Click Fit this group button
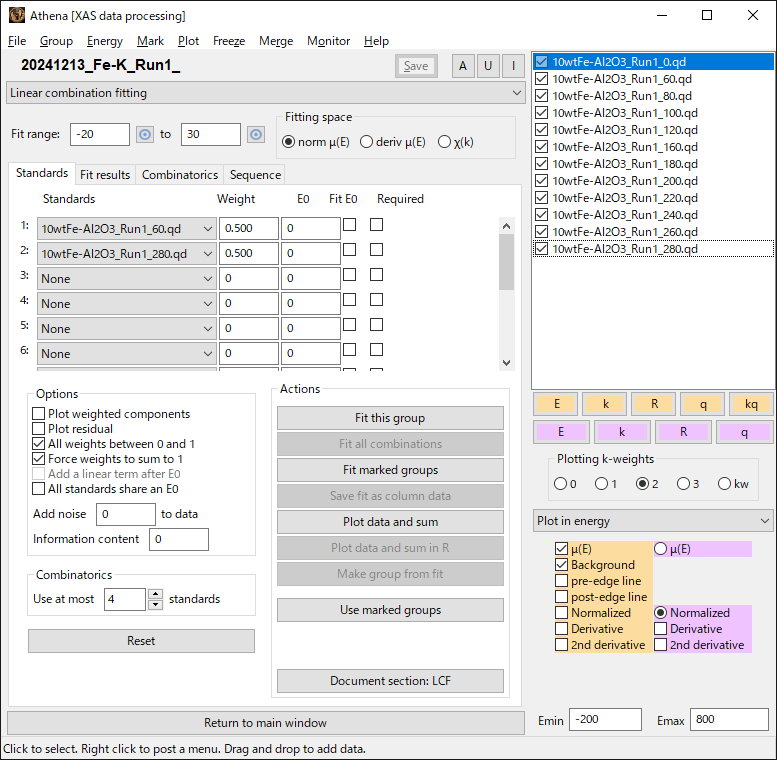 click(x=390, y=418)
